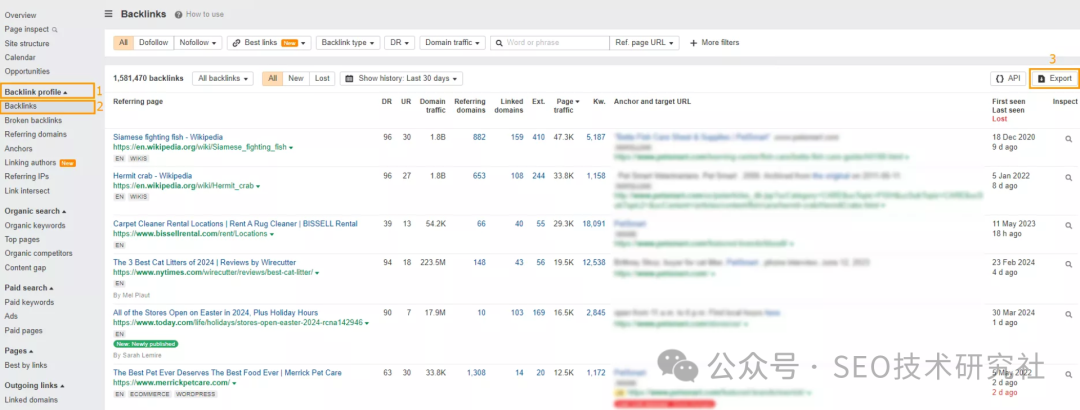Open the How to use help icon

coord(178,15)
